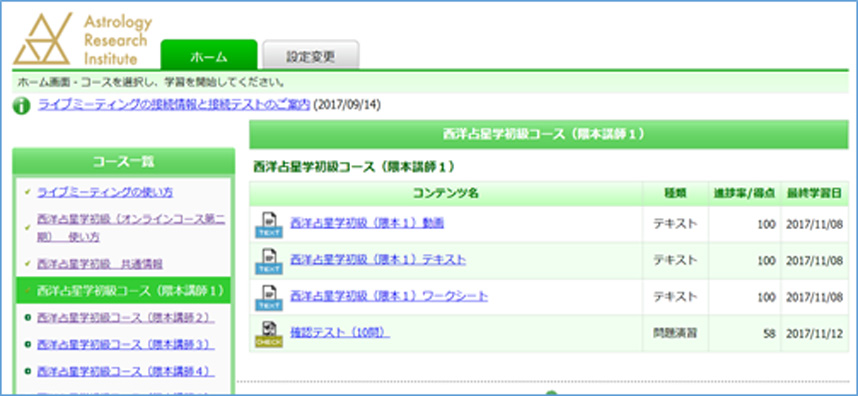The height and width of the screenshot is (396, 858).
Task: Click the TEXT icon for the テキスト row
Action: pyautogui.click(x=269, y=261)
